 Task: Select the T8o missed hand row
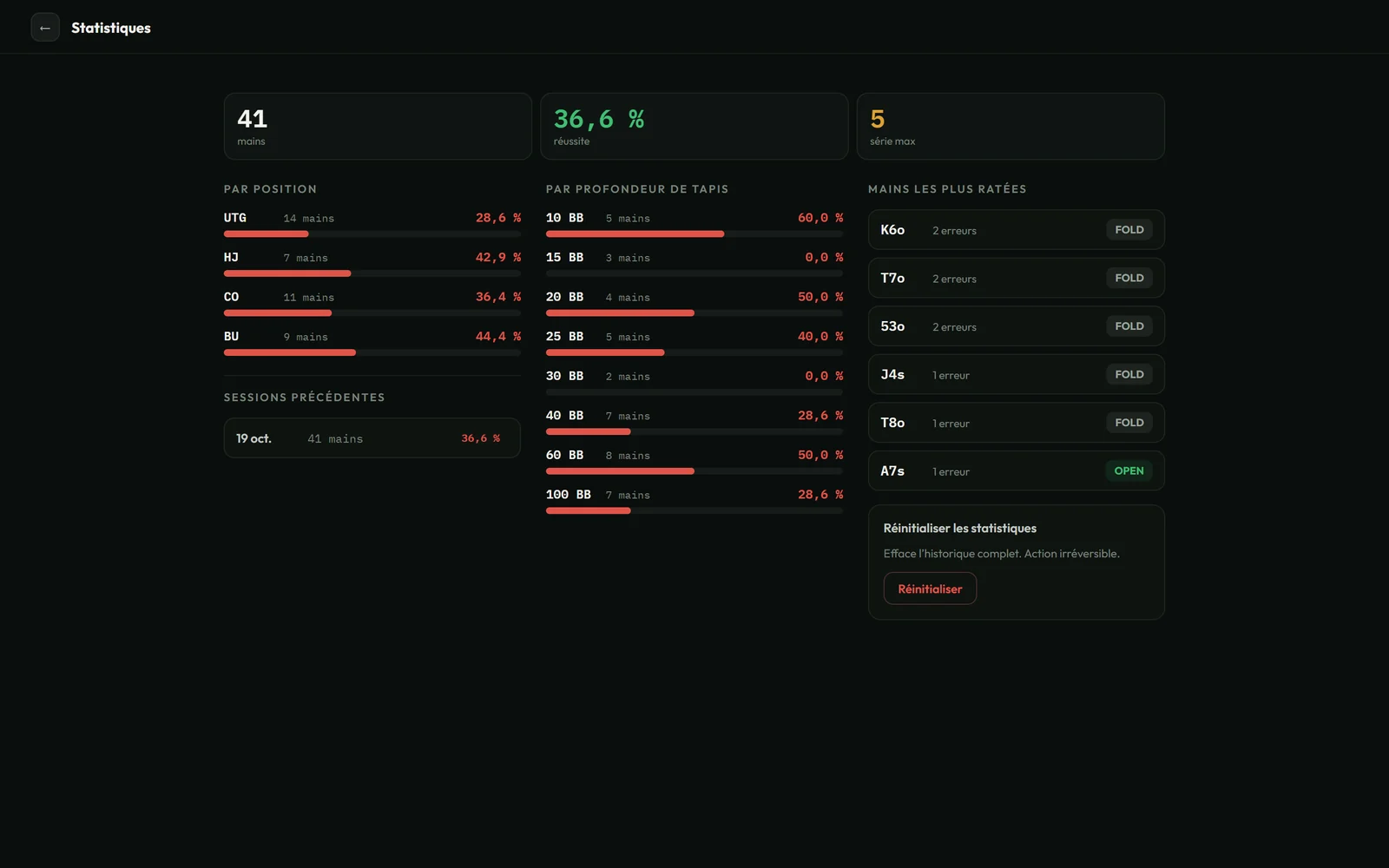tap(1017, 423)
